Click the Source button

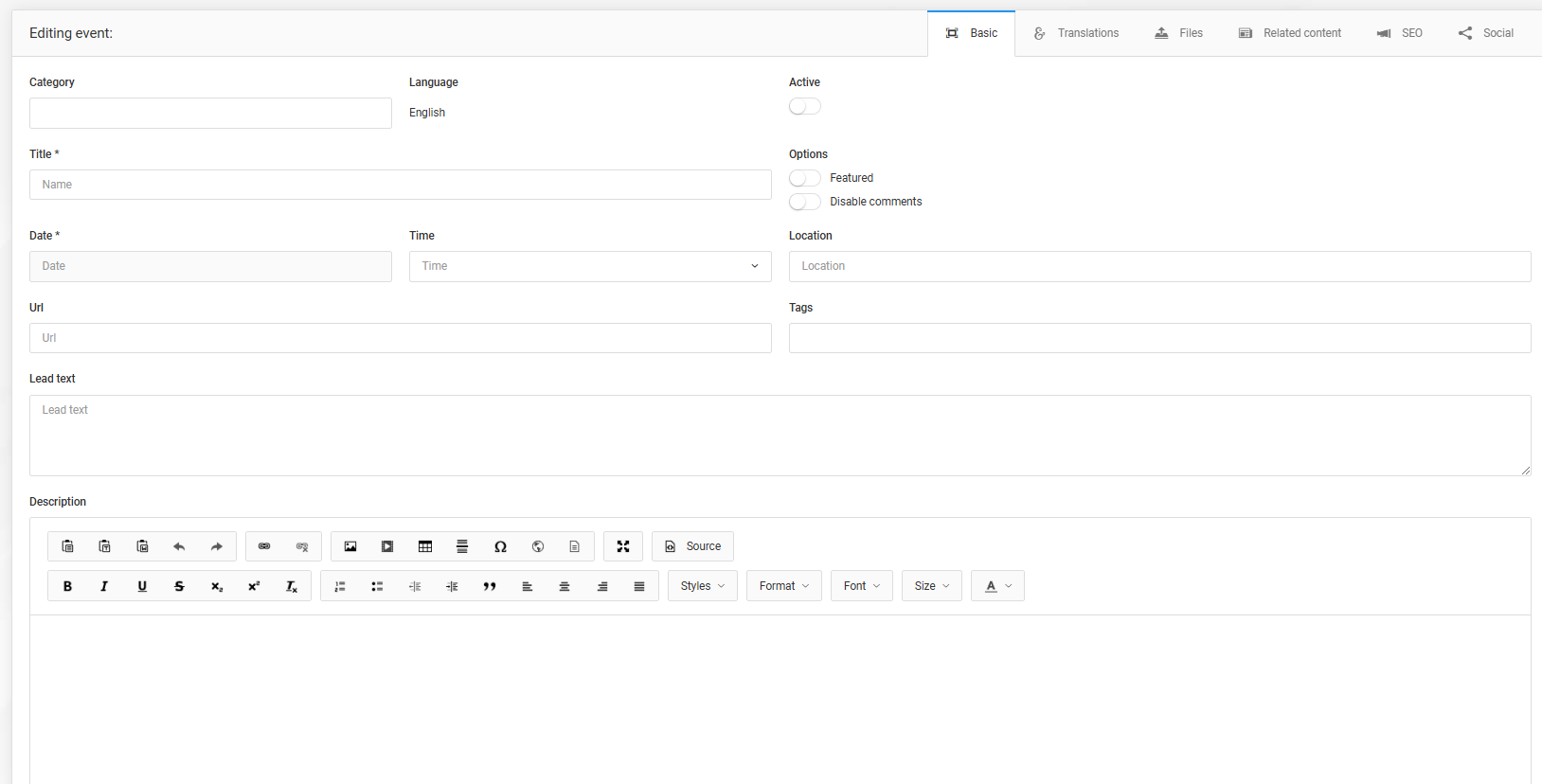click(692, 546)
